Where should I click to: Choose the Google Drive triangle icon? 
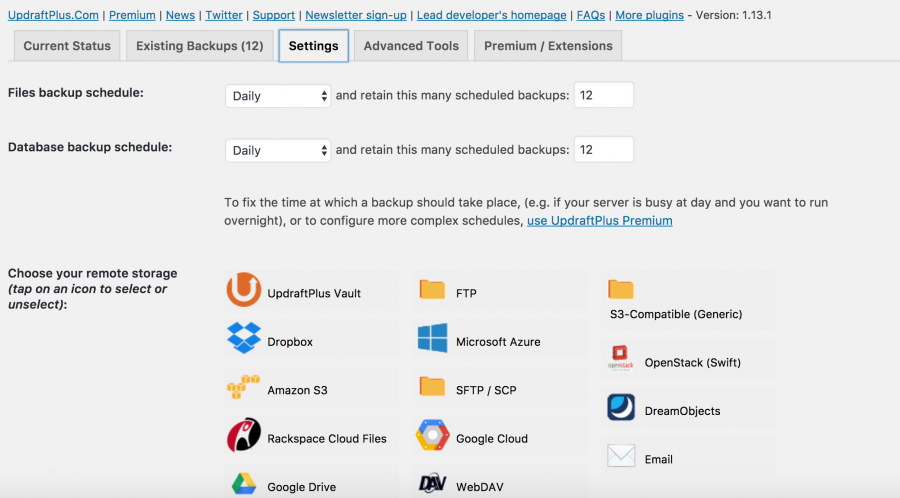243,484
